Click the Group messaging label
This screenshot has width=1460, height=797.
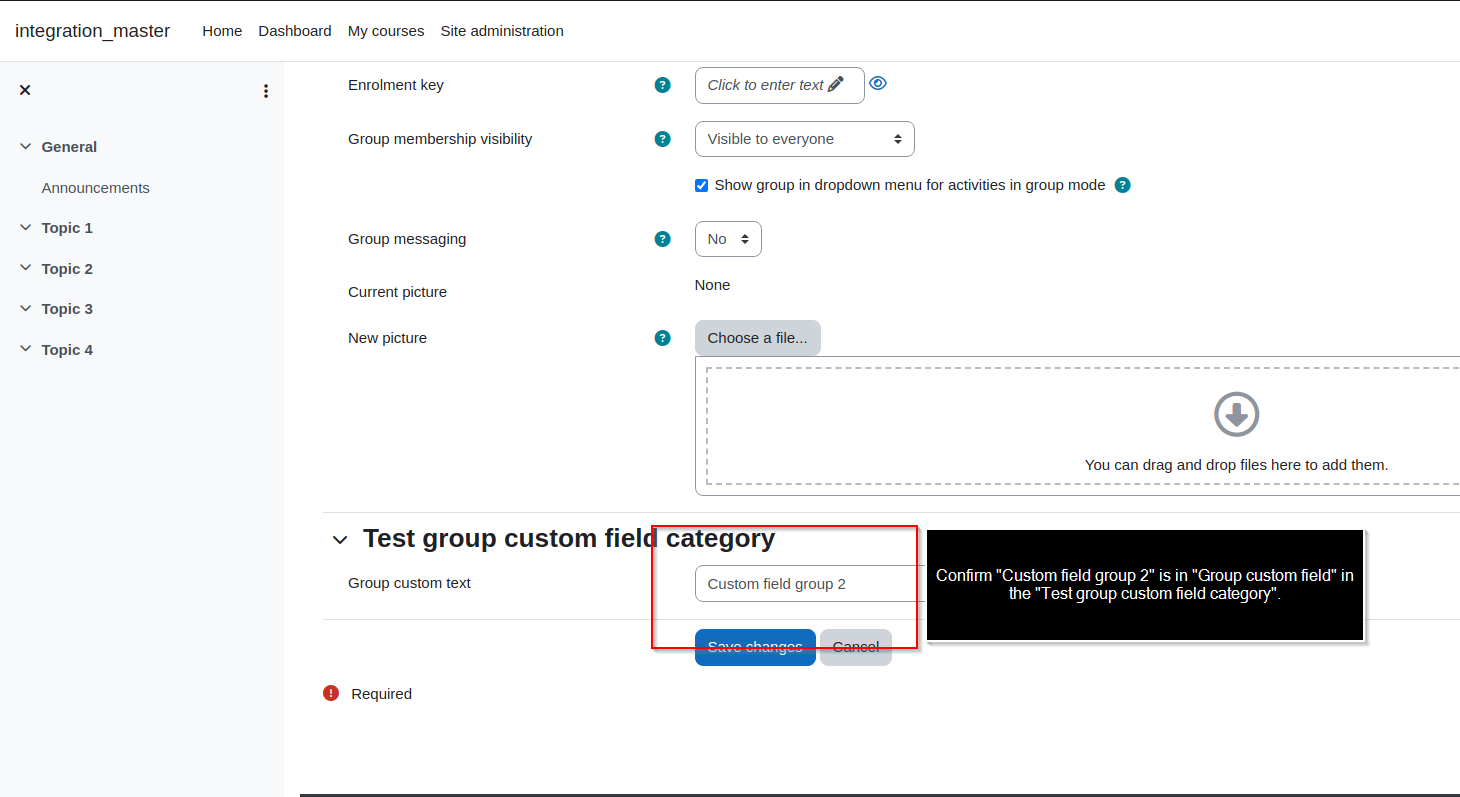tap(407, 239)
